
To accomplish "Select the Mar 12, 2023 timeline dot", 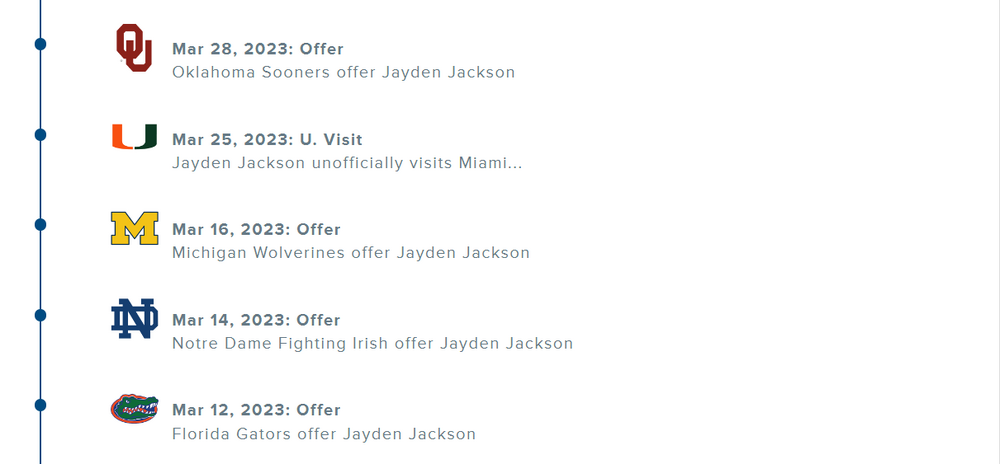I will [40, 405].
